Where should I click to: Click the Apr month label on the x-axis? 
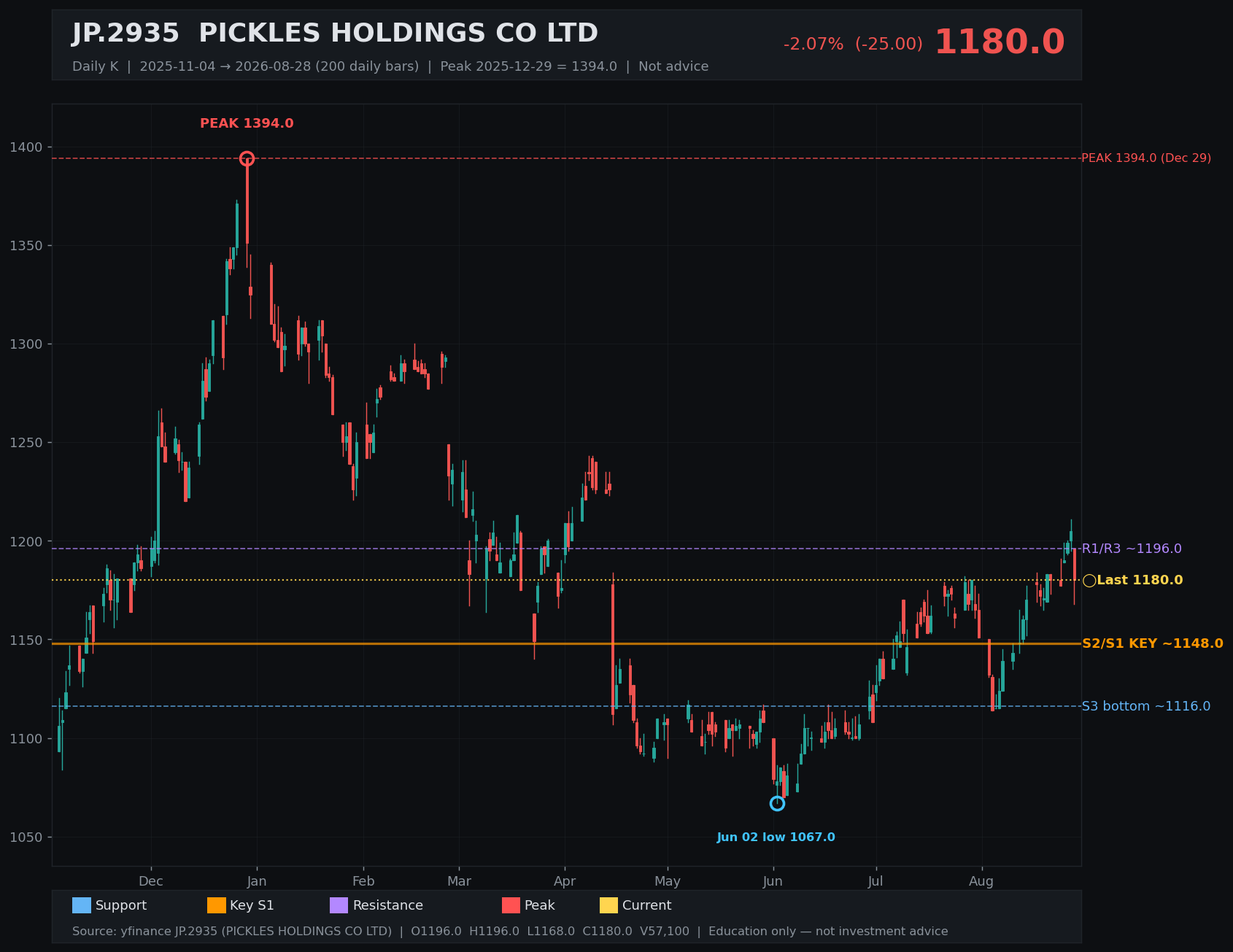coord(565,881)
